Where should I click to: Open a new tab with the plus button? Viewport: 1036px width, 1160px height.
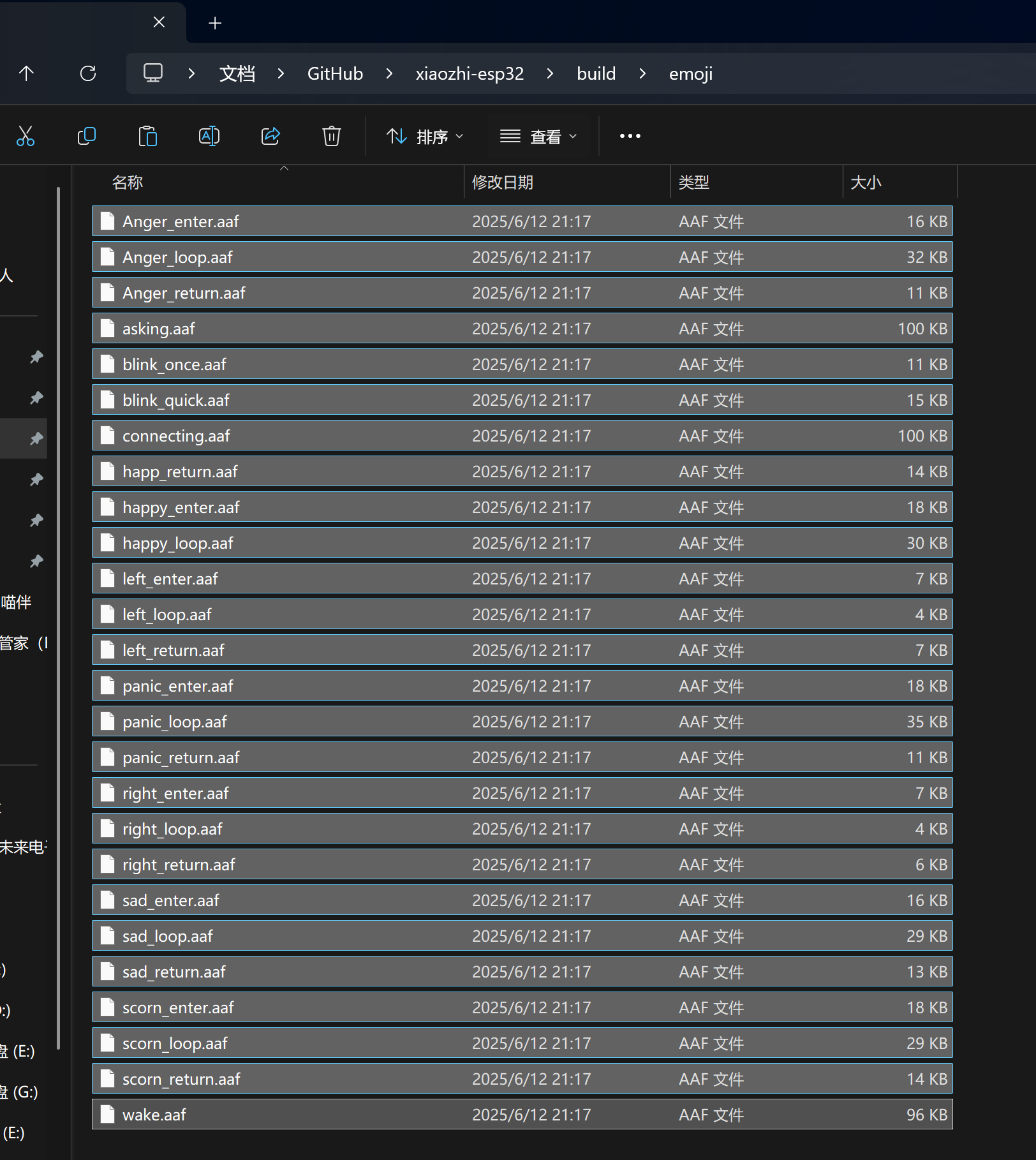tap(215, 24)
